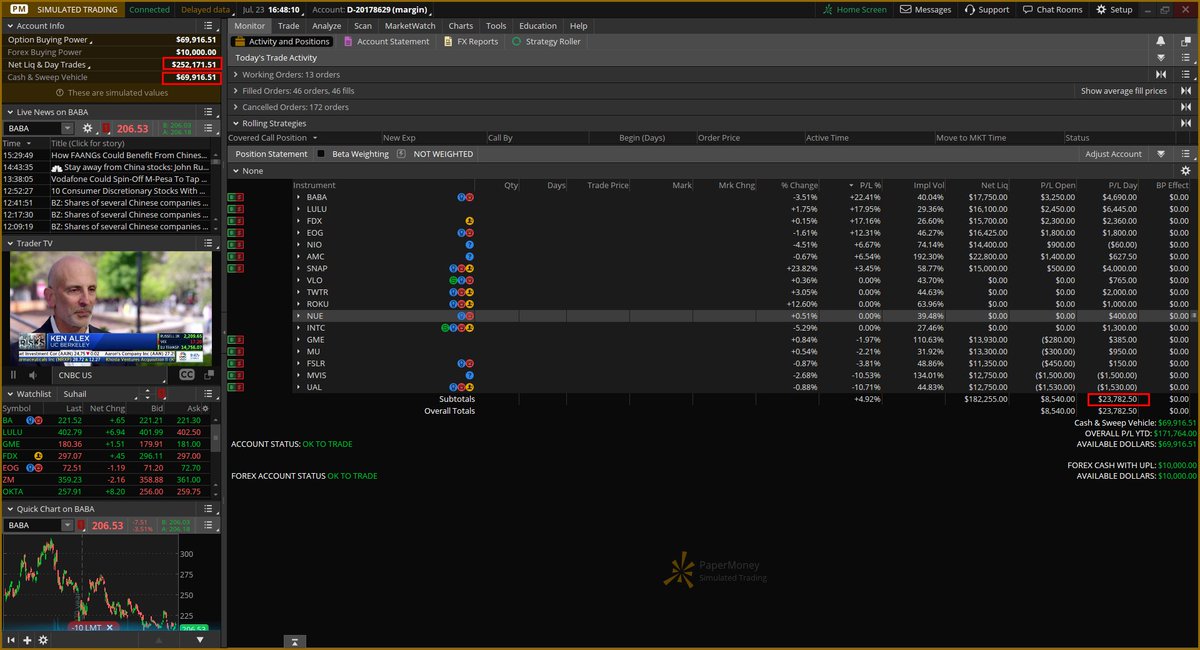Screen dimensions: 1200x650
Task: Open Quick Chart gadget menu
Action: (209, 509)
